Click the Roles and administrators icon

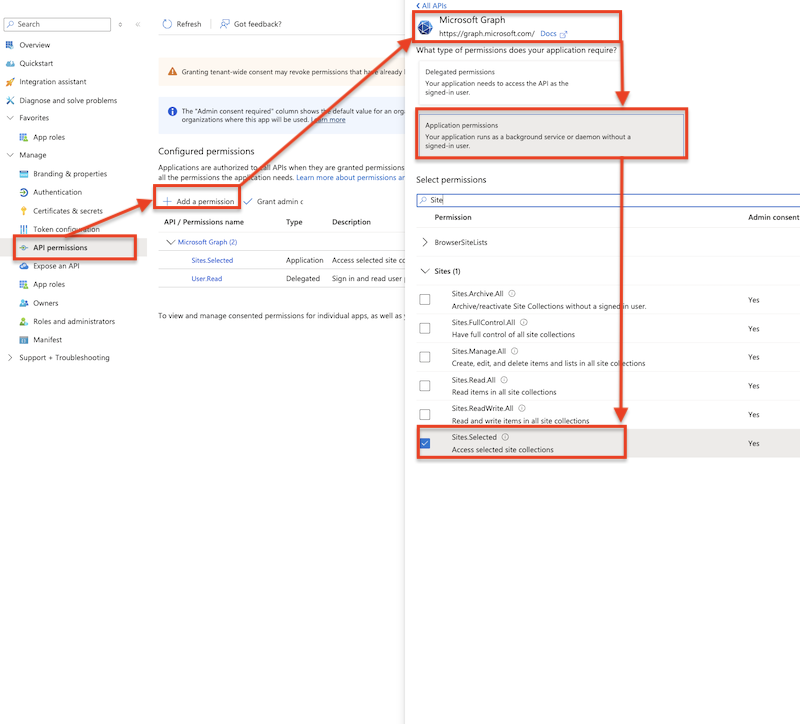click(23, 321)
